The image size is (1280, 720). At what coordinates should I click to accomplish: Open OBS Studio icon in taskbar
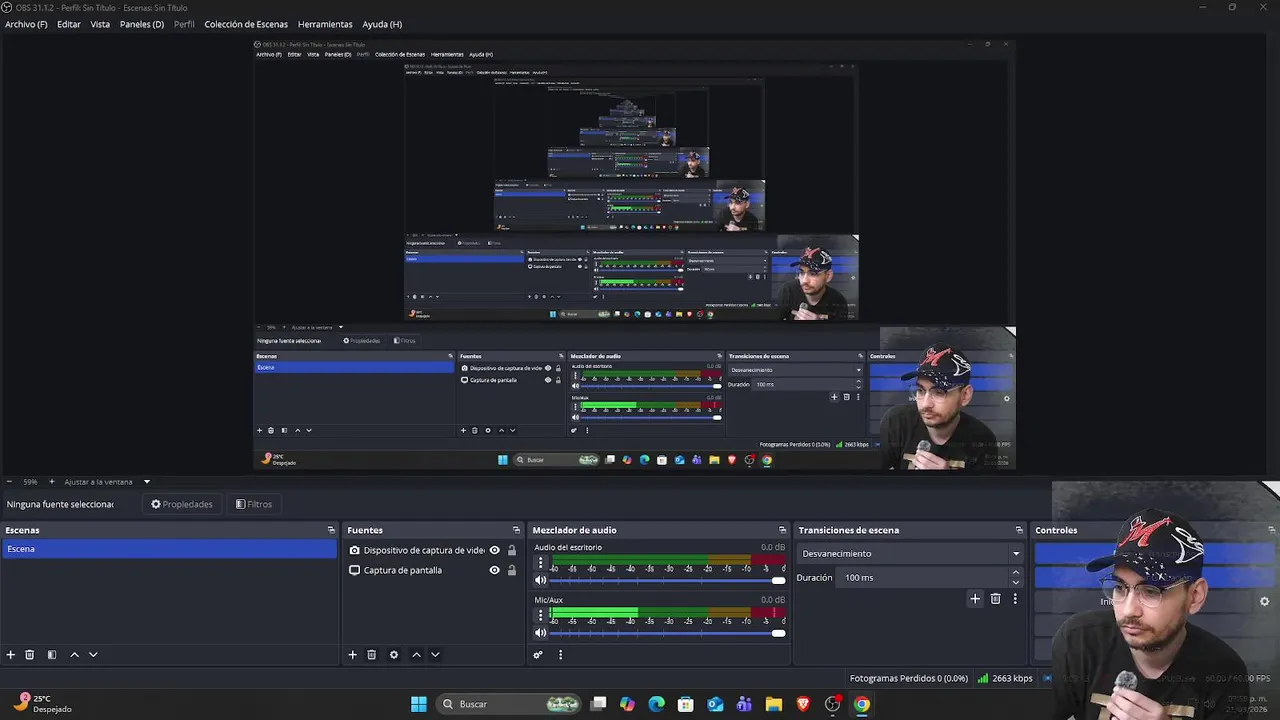pyautogui.click(x=832, y=704)
